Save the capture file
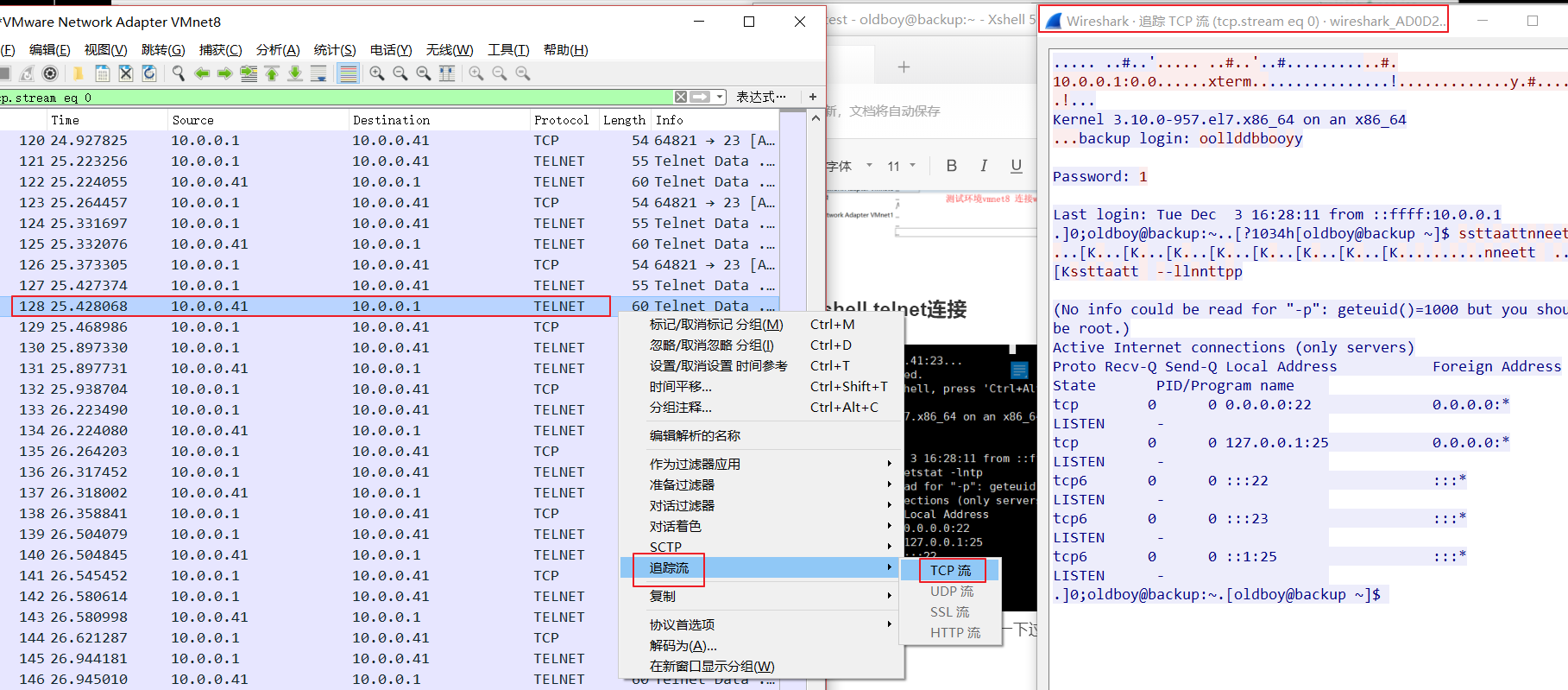Screen dimensions: 1568x690 102,73
